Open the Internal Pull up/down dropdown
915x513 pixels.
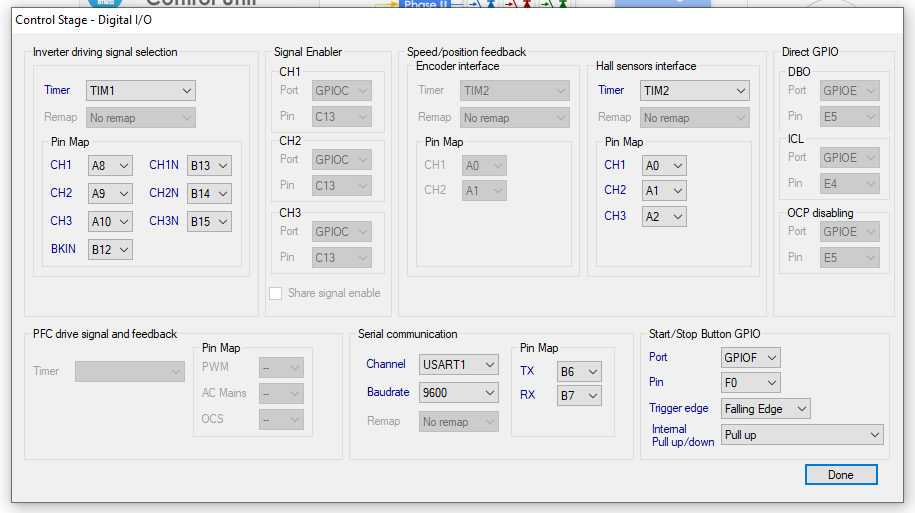click(802, 435)
